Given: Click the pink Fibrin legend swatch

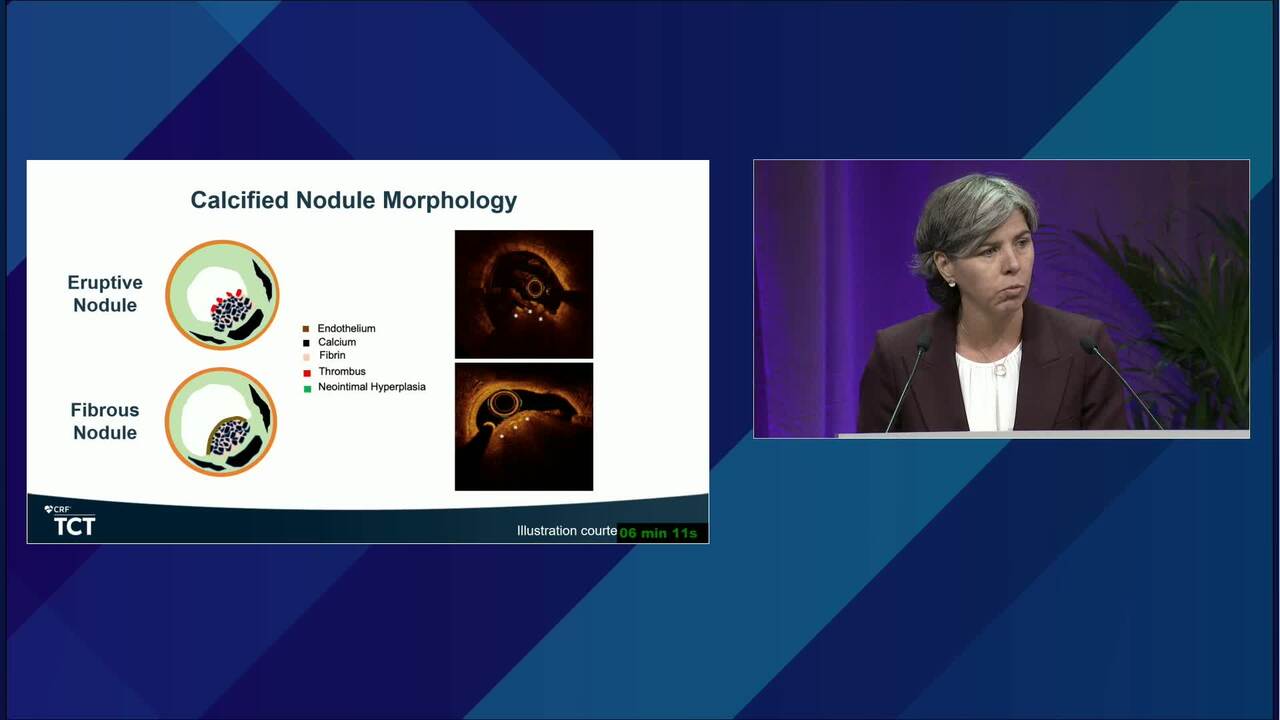Looking at the screenshot, I should point(307,357).
